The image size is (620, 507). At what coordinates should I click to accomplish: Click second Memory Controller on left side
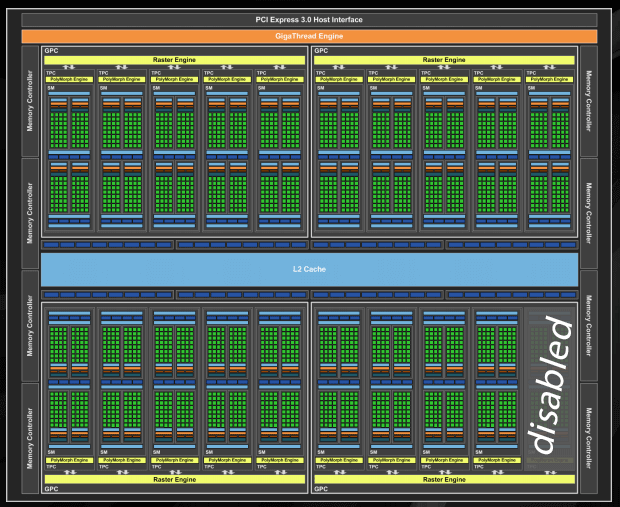click(x=30, y=214)
